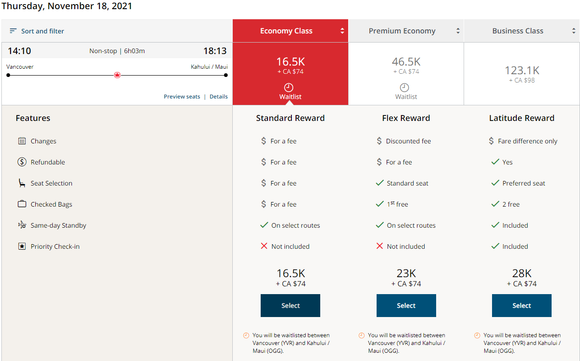The image size is (580, 361).
Task: Click the Same-day Standby plane icon
Action: coord(22,225)
